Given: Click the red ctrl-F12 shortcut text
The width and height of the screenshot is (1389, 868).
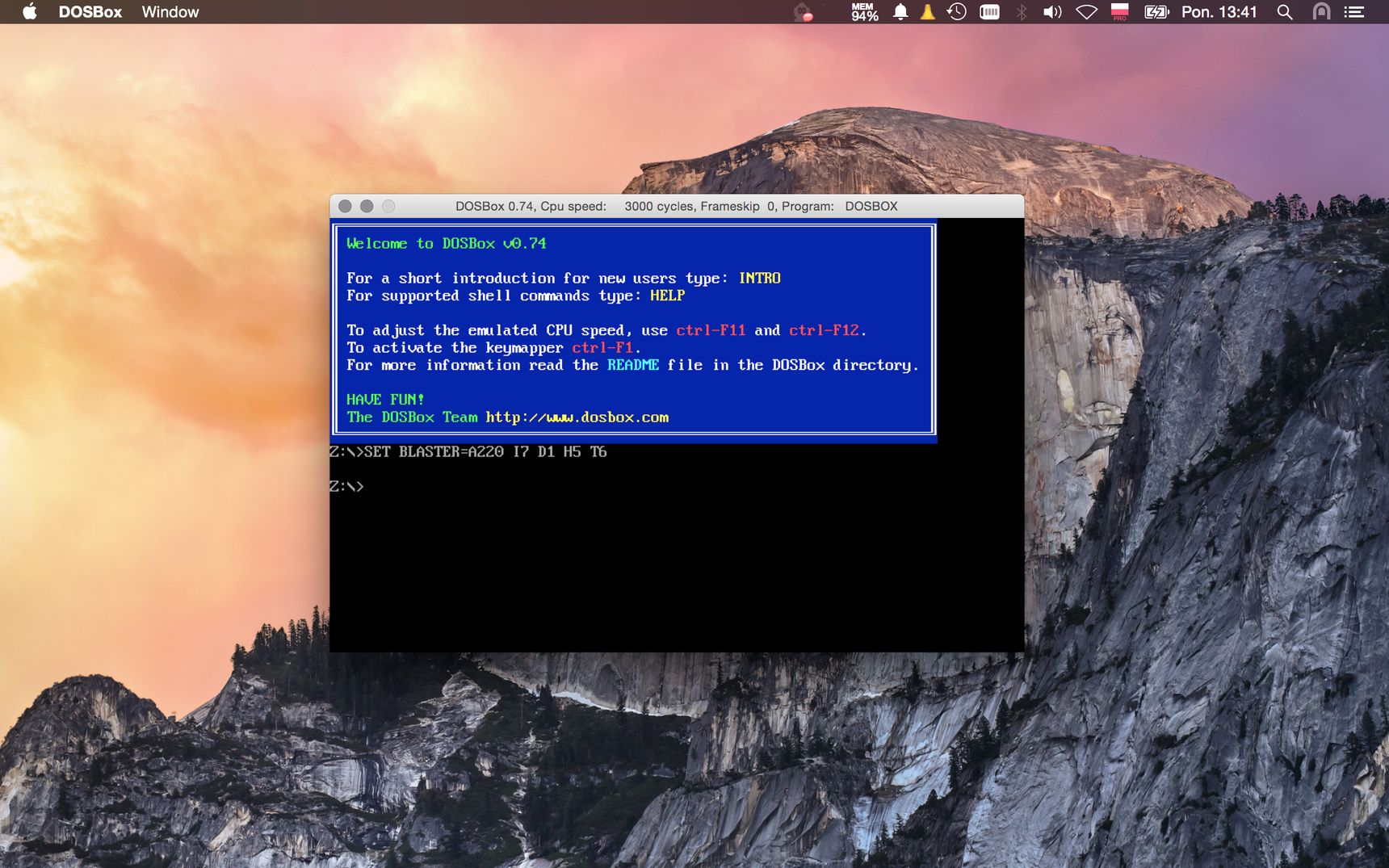Looking at the screenshot, I should (824, 330).
